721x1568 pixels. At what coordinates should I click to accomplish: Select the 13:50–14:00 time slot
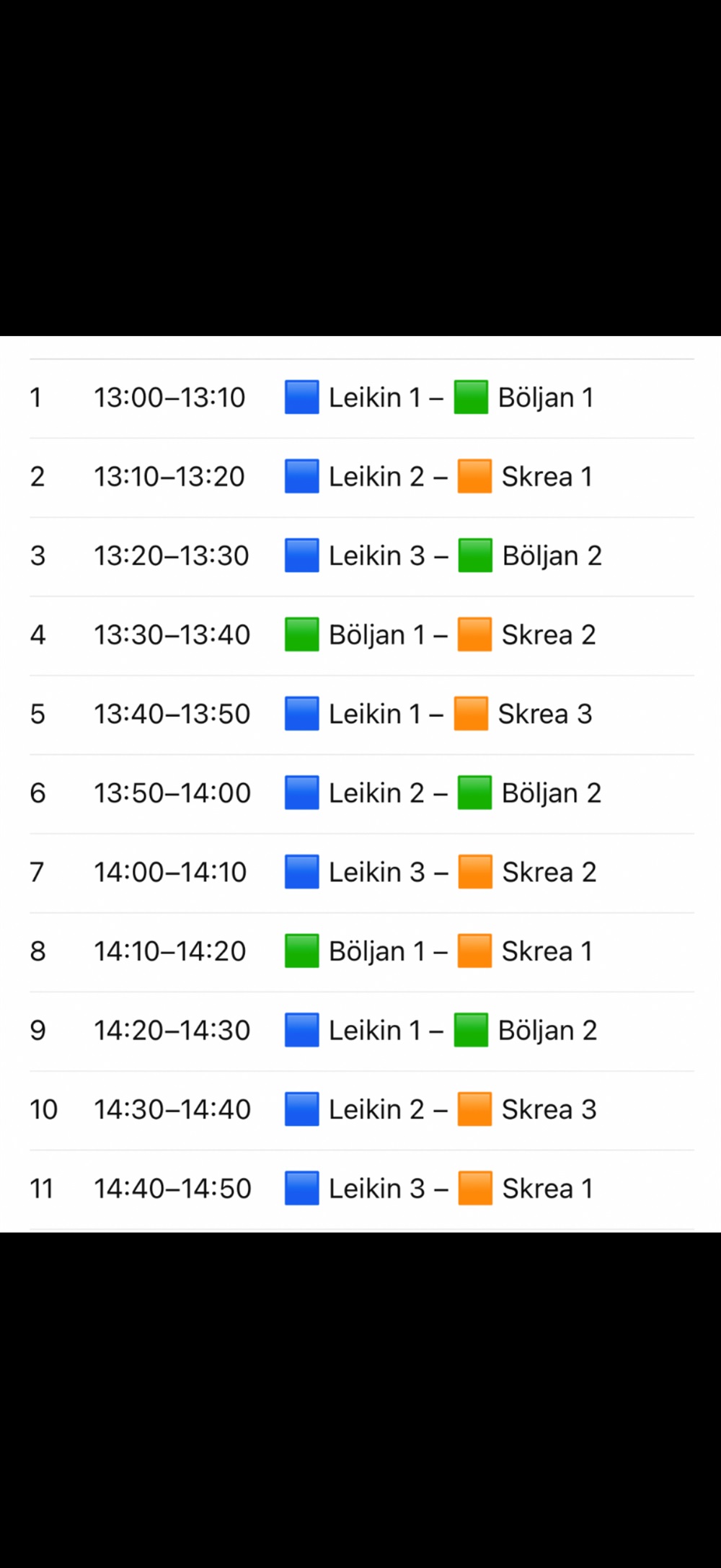coord(172,793)
